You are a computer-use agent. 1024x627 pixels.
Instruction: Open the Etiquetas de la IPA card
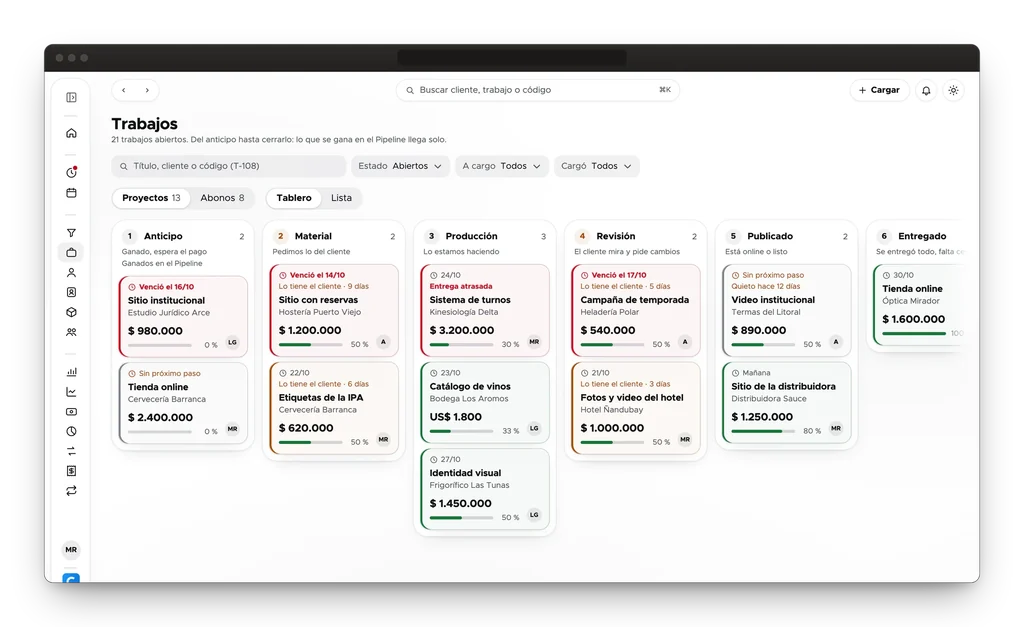coord(334,408)
